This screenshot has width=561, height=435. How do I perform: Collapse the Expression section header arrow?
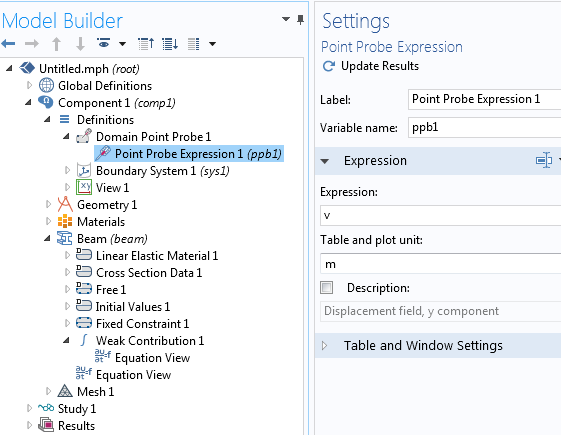click(325, 161)
